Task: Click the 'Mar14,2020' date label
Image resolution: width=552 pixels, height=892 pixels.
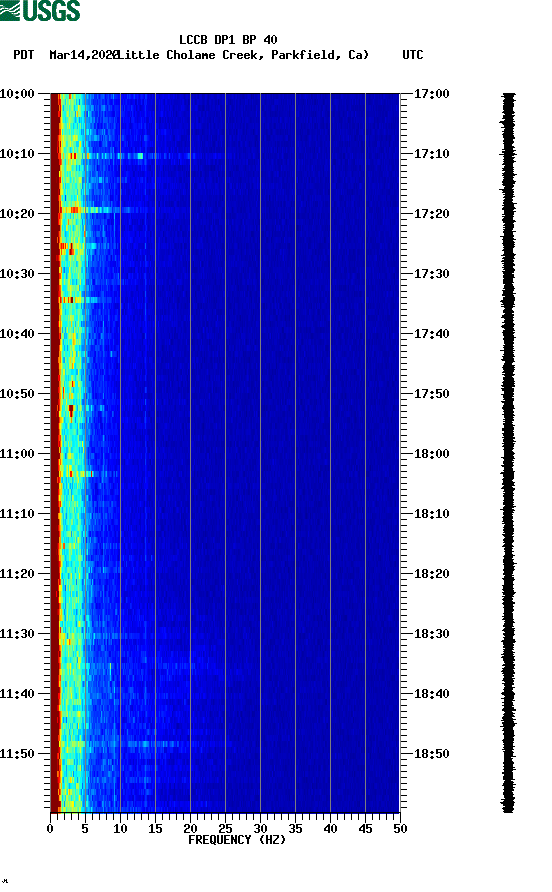Action: pyautogui.click(x=84, y=55)
